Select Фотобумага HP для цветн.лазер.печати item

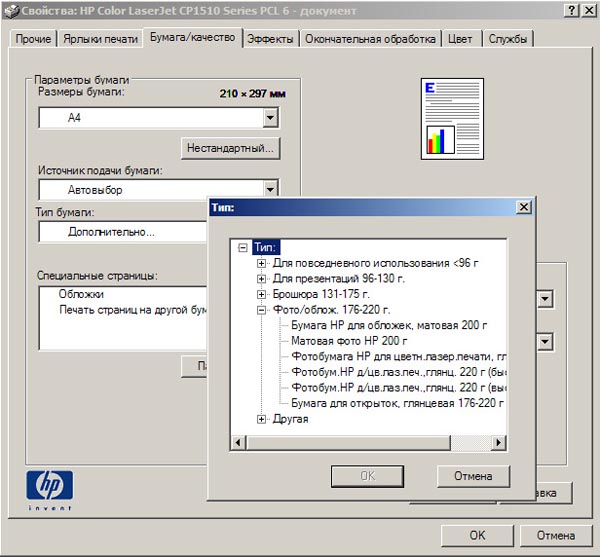[398, 357]
